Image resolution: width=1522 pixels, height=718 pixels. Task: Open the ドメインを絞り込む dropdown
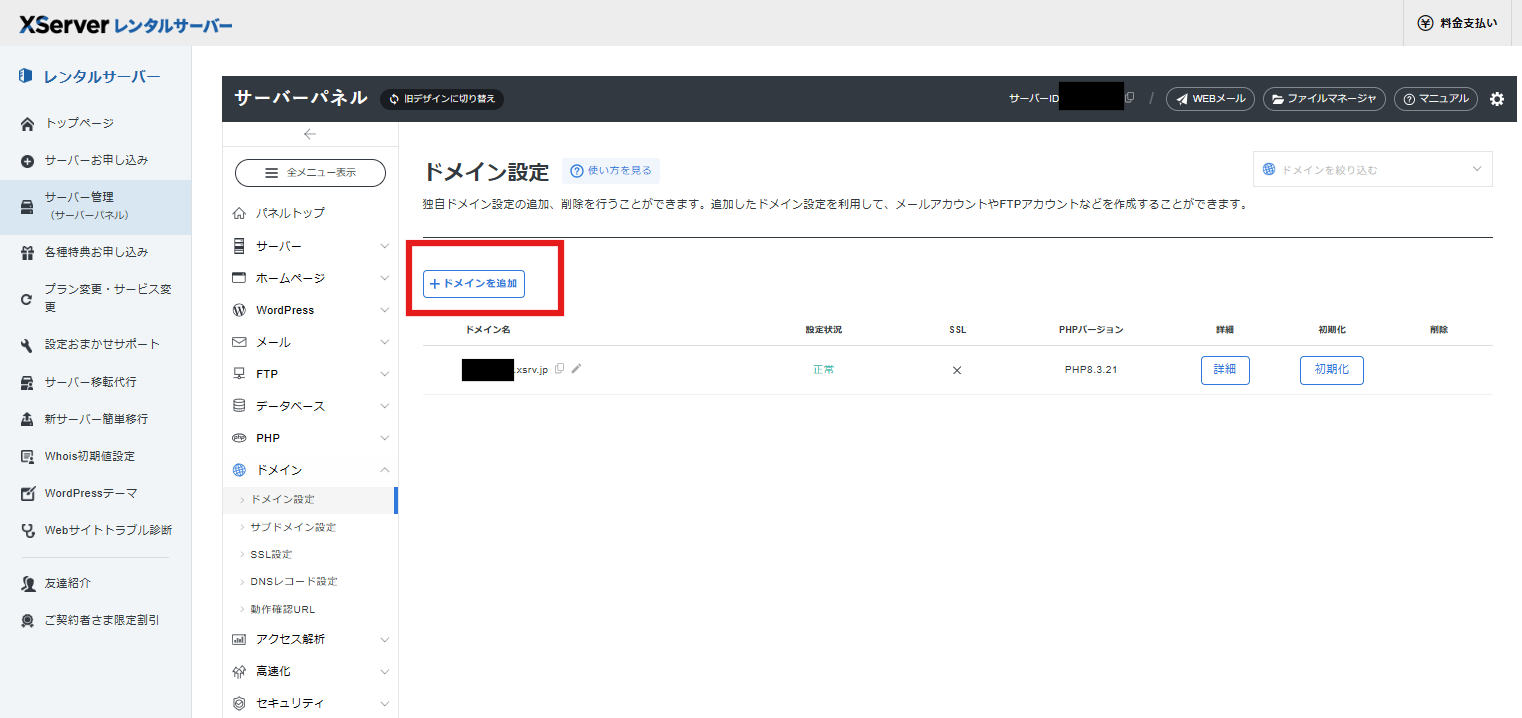(1372, 170)
